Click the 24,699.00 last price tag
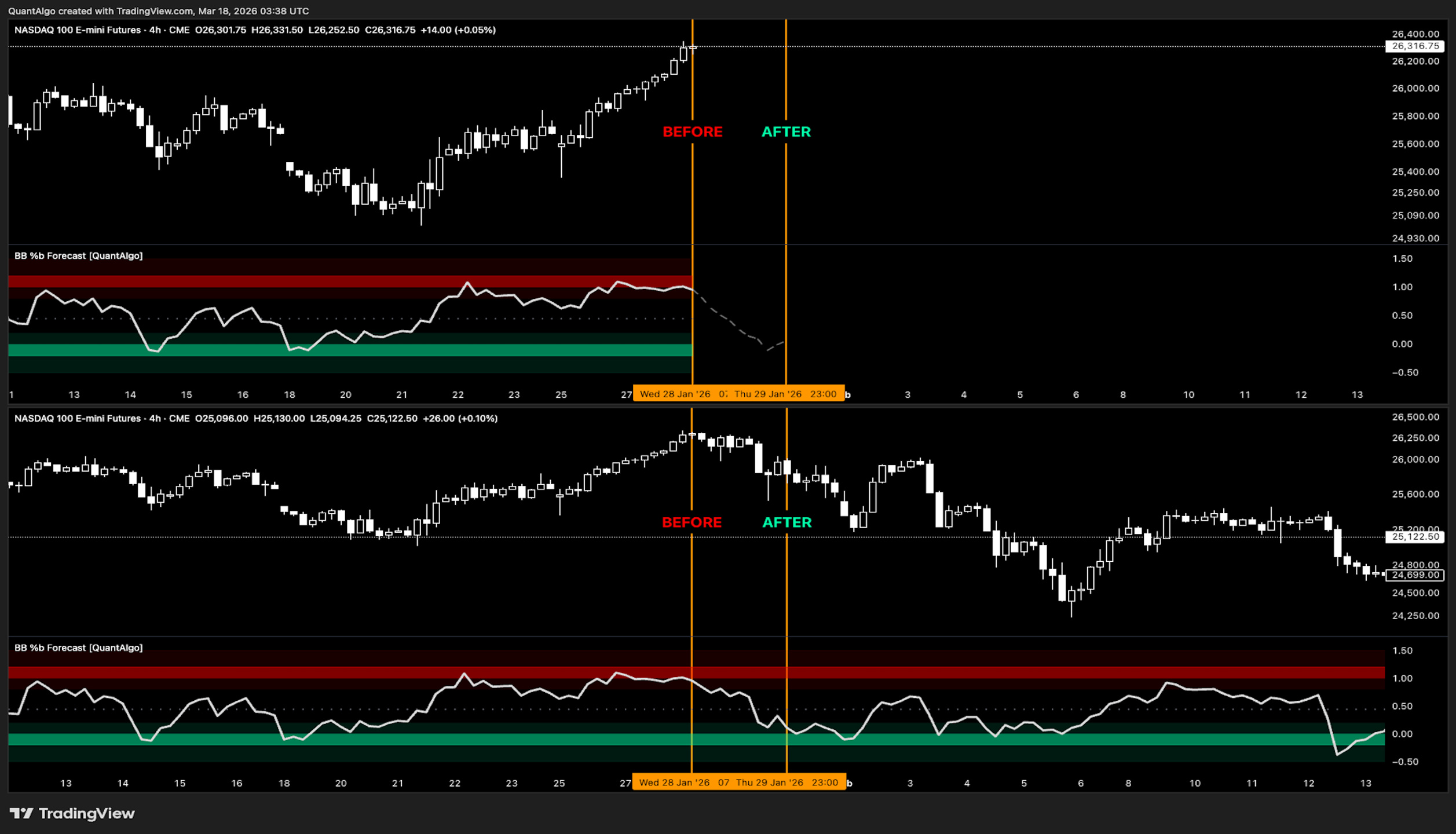The height and width of the screenshot is (834, 1456). click(1415, 575)
